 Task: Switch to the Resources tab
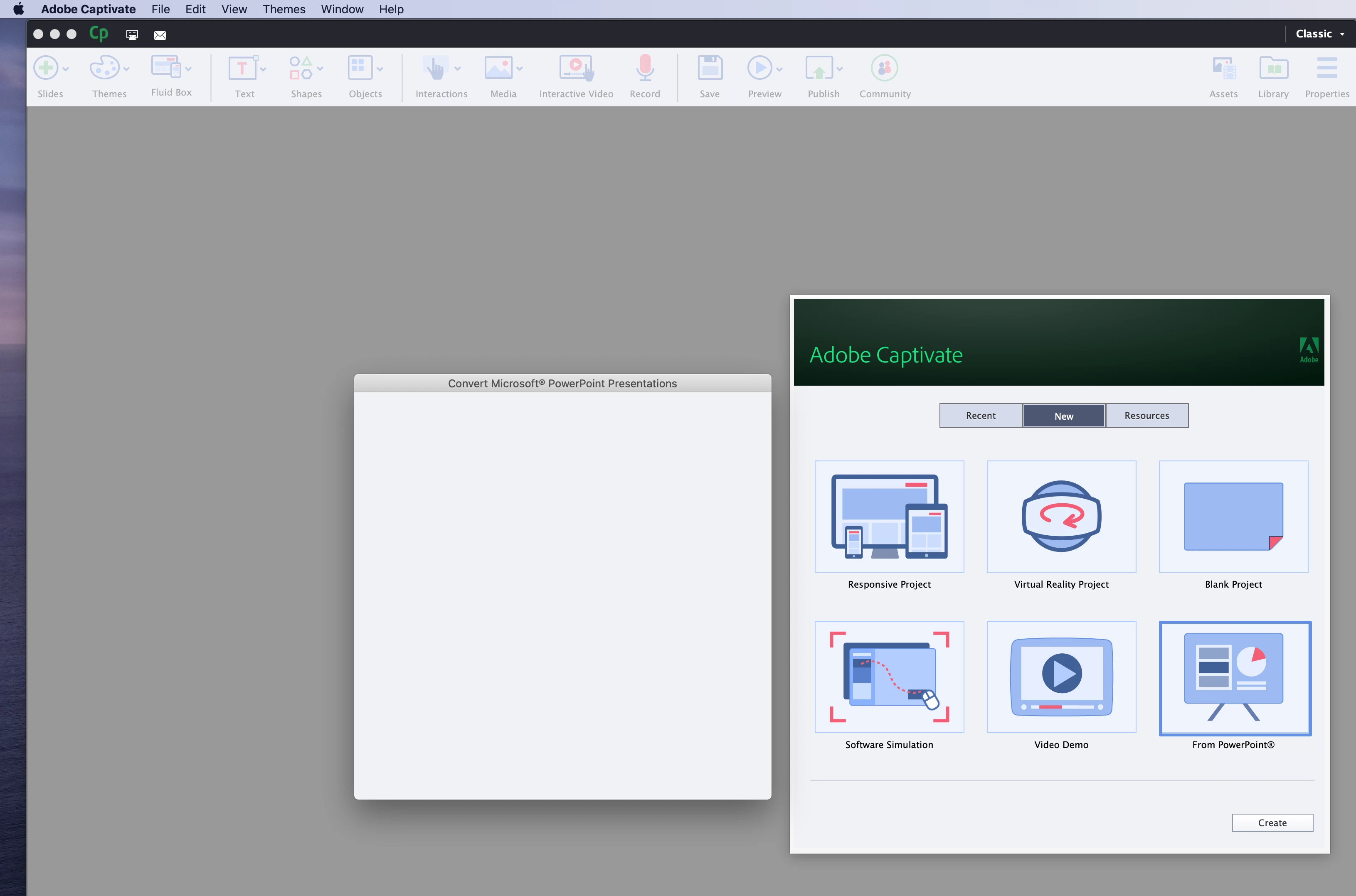pos(1146,416)
